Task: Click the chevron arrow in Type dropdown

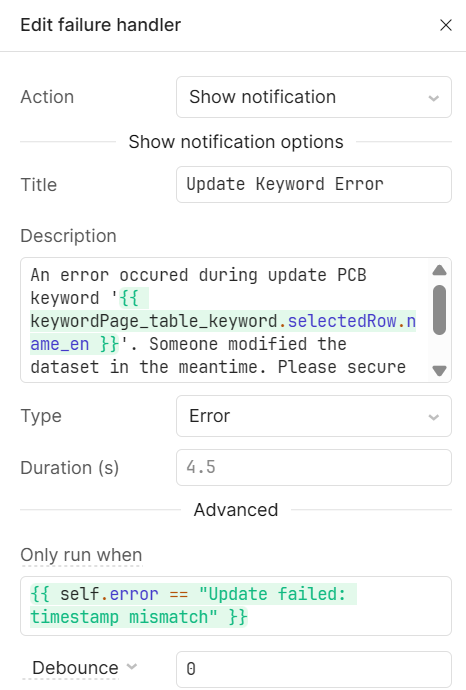Action: (433, 417)
